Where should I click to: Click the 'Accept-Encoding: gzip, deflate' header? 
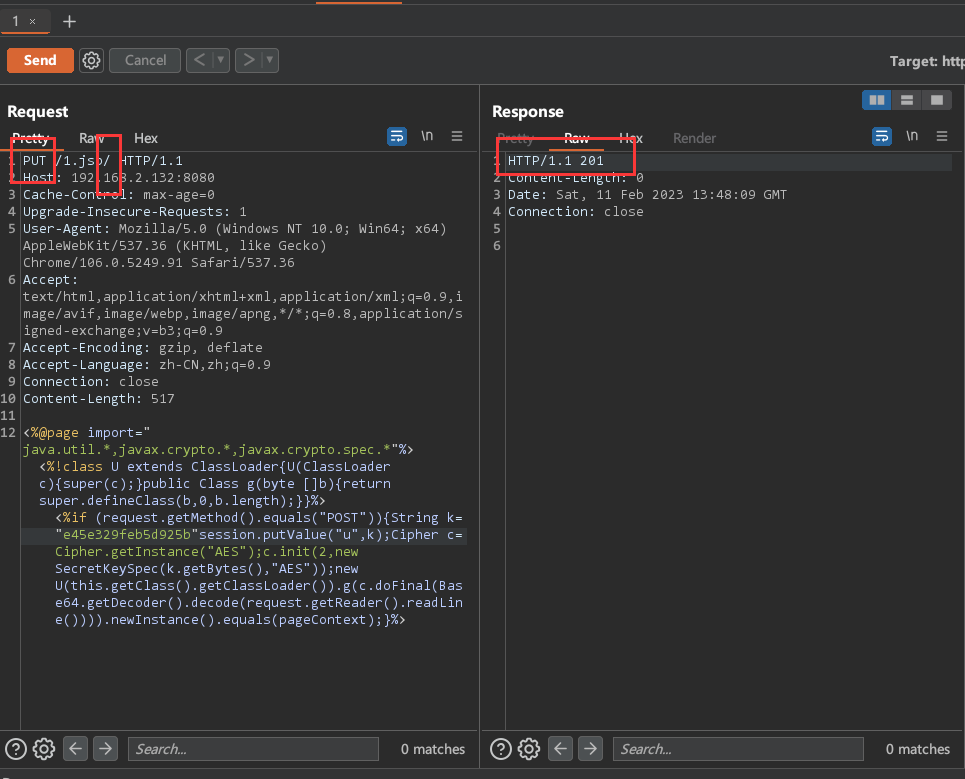[143, 348]
